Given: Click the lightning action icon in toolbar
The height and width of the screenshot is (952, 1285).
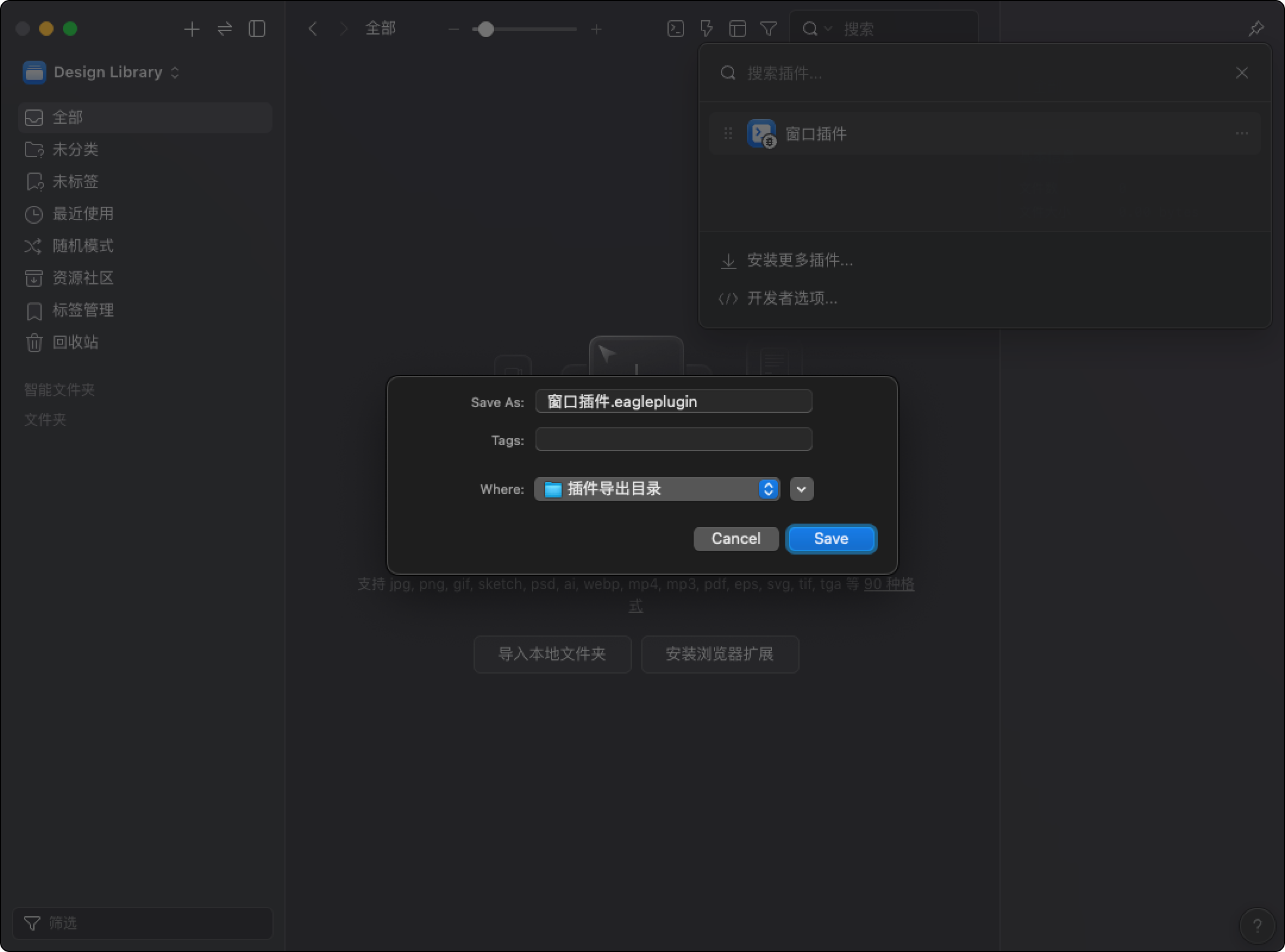Looking at the screenshot, I should coord(706,29).
